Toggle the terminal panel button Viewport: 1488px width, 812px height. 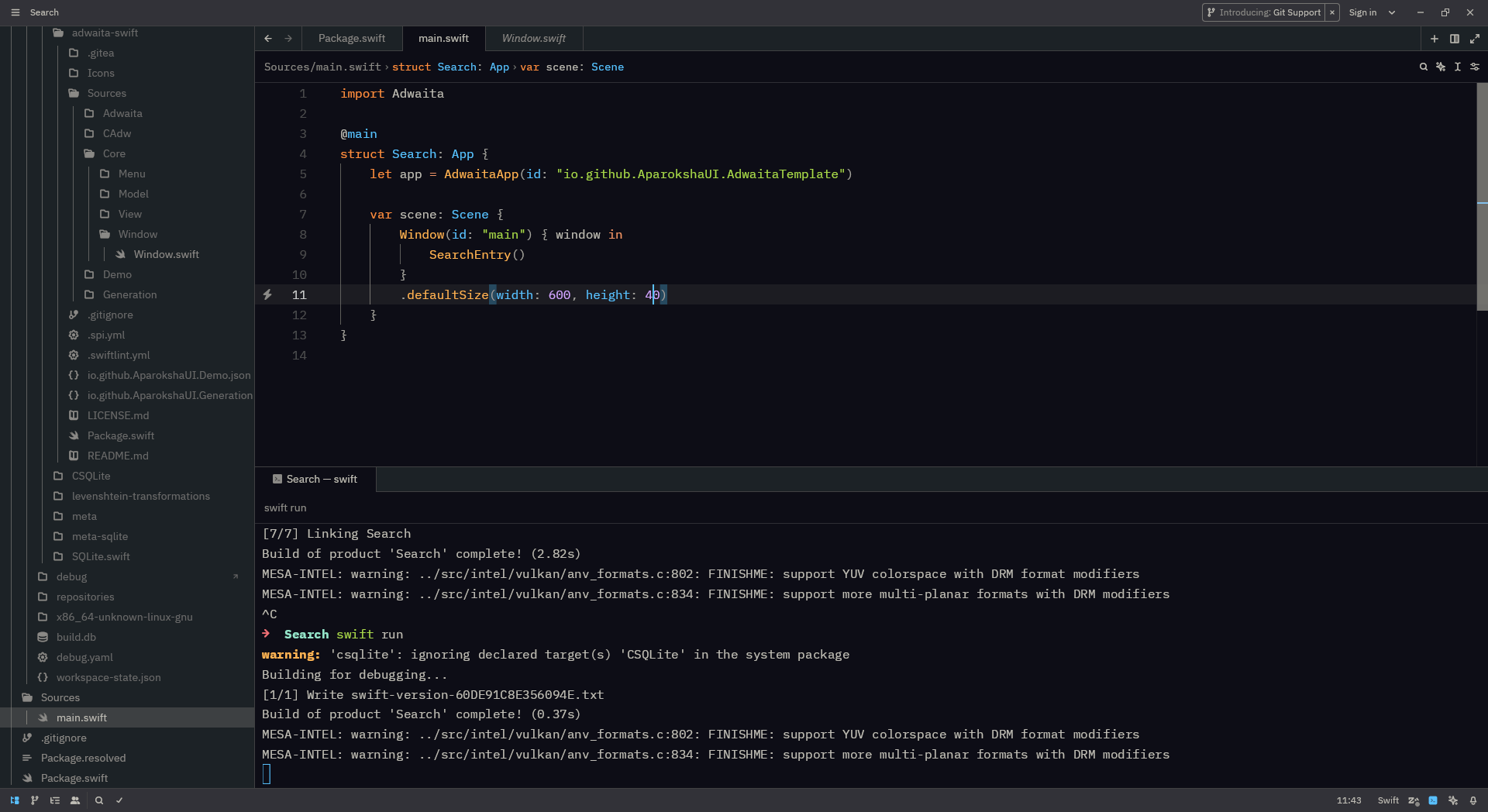click(1433, 800)
